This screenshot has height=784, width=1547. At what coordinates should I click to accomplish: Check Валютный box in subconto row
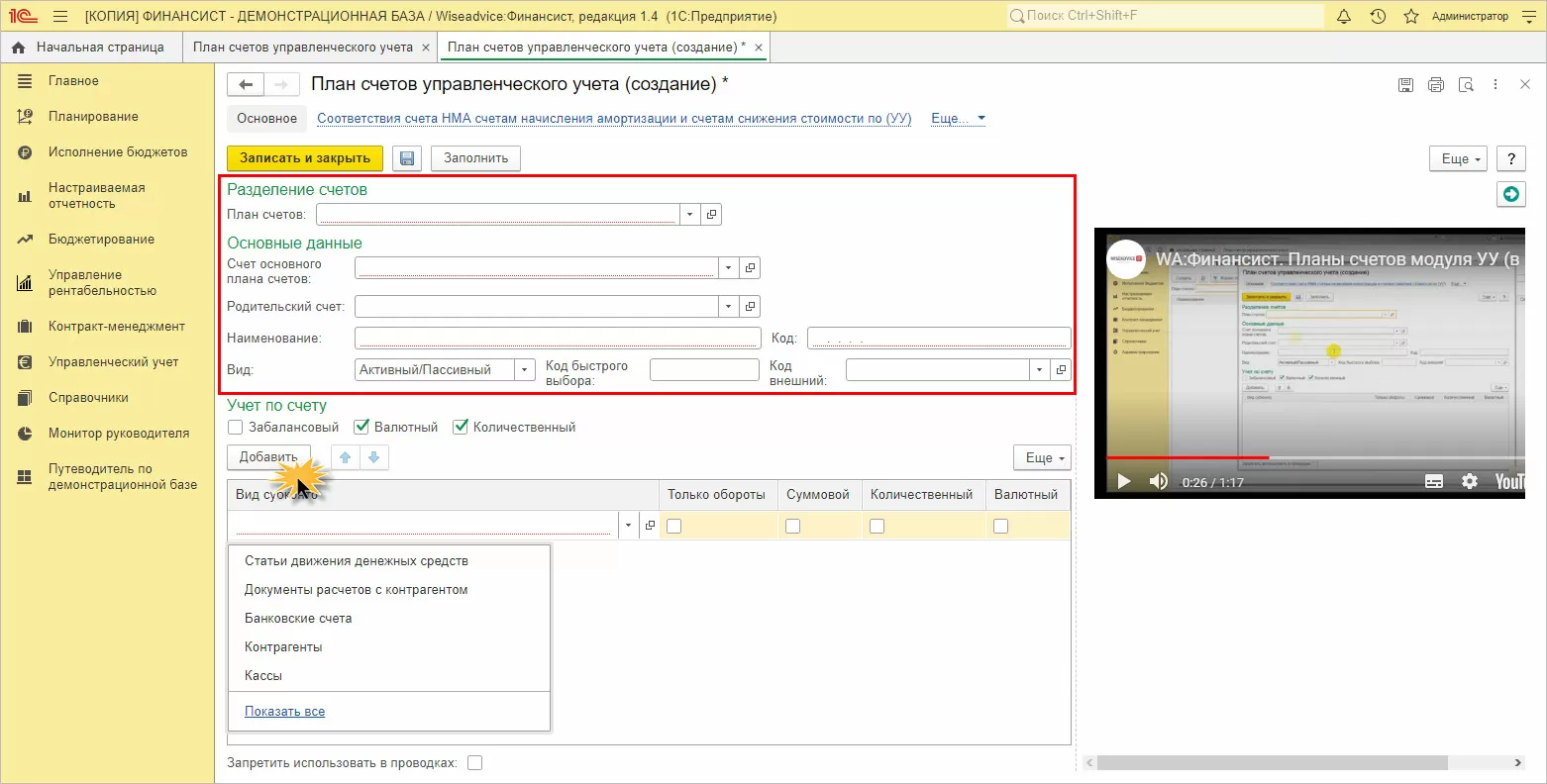click(x=1000, y=527)
